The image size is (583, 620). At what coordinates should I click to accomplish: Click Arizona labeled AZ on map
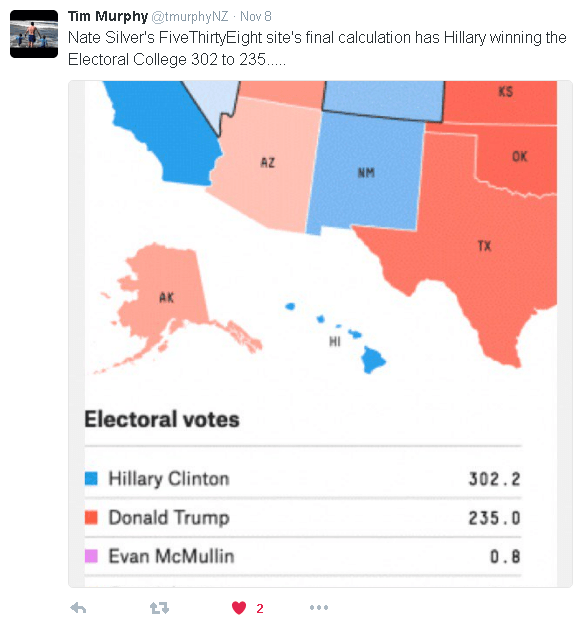click(268, 163)
